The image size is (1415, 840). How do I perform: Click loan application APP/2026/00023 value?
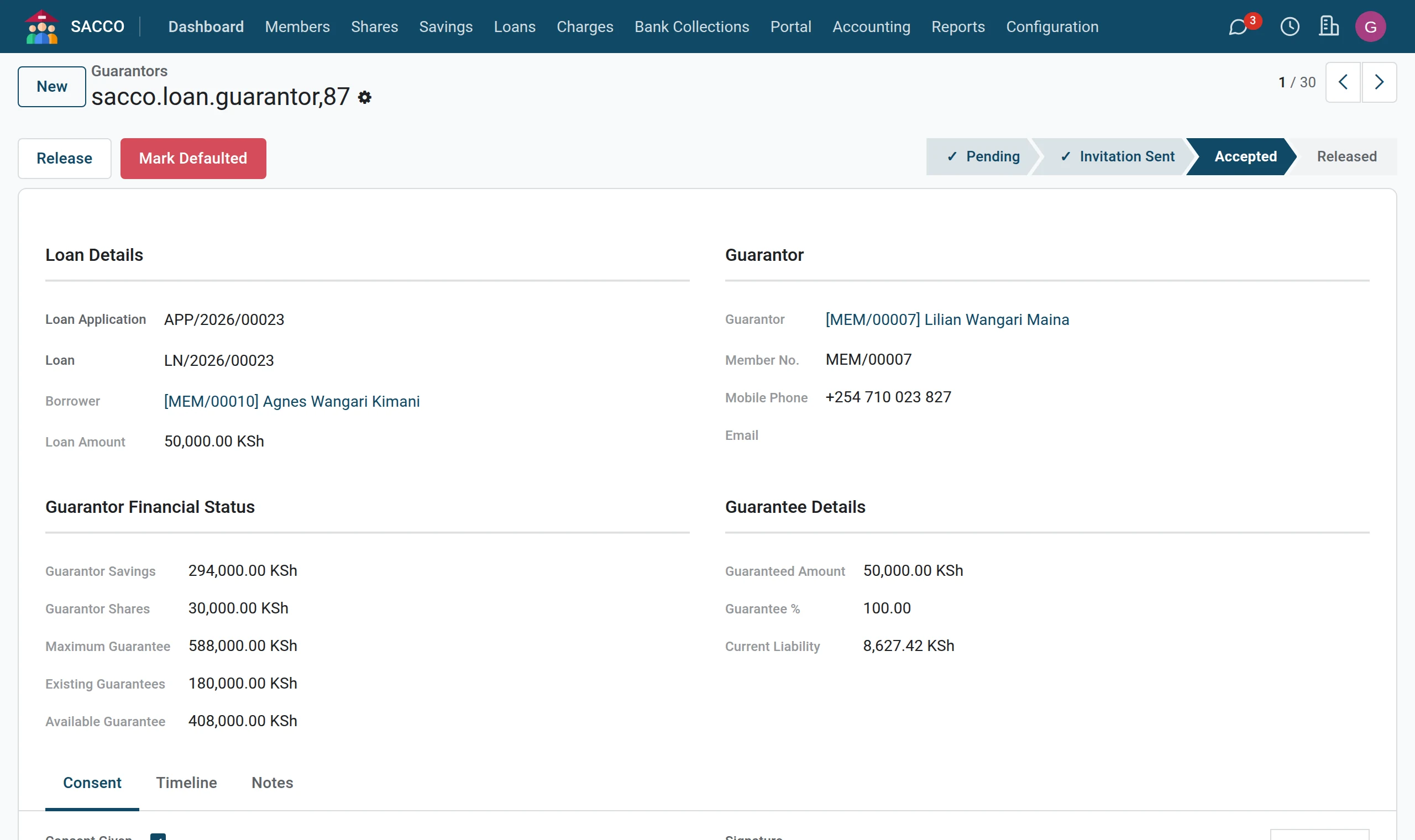tap(224, 320)
